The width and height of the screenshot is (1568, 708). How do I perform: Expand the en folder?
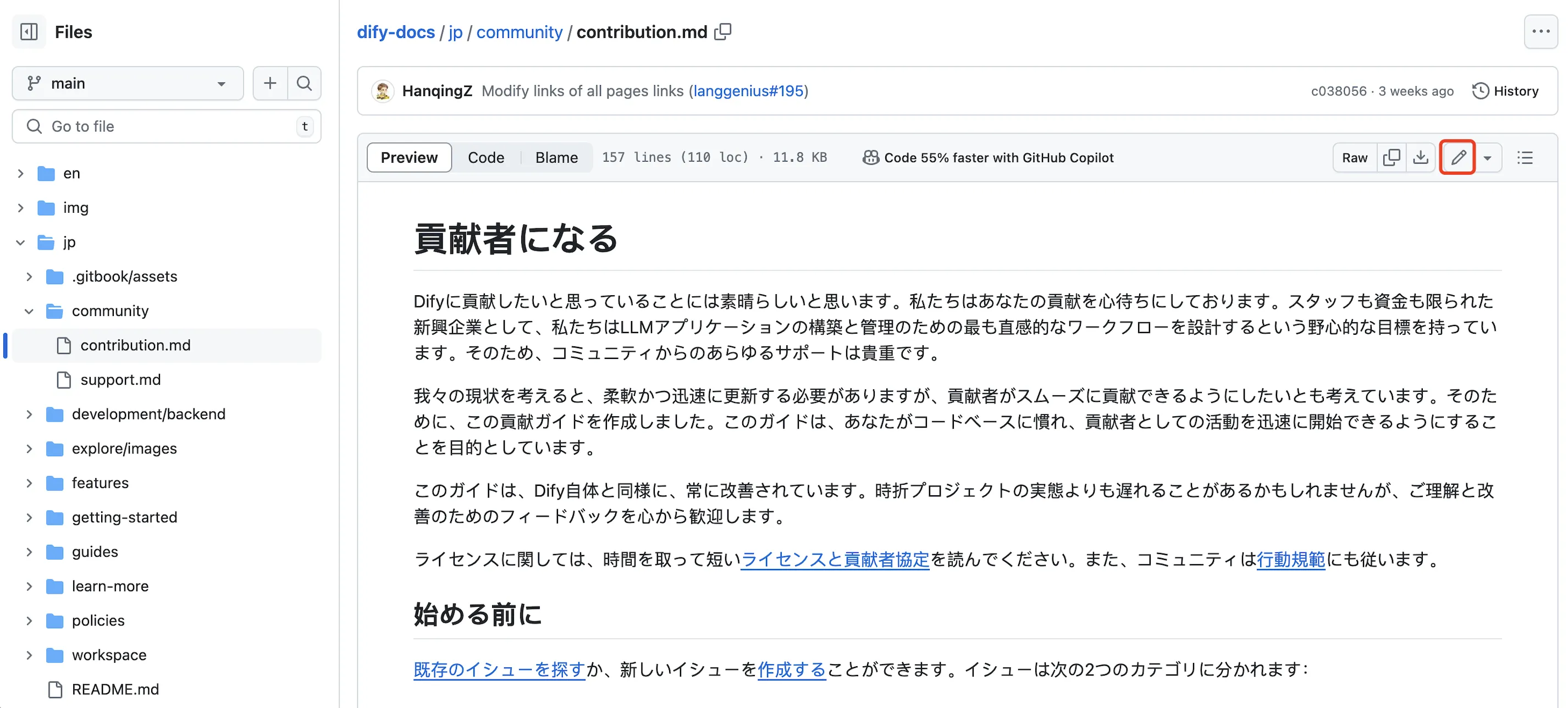point(21,174)
